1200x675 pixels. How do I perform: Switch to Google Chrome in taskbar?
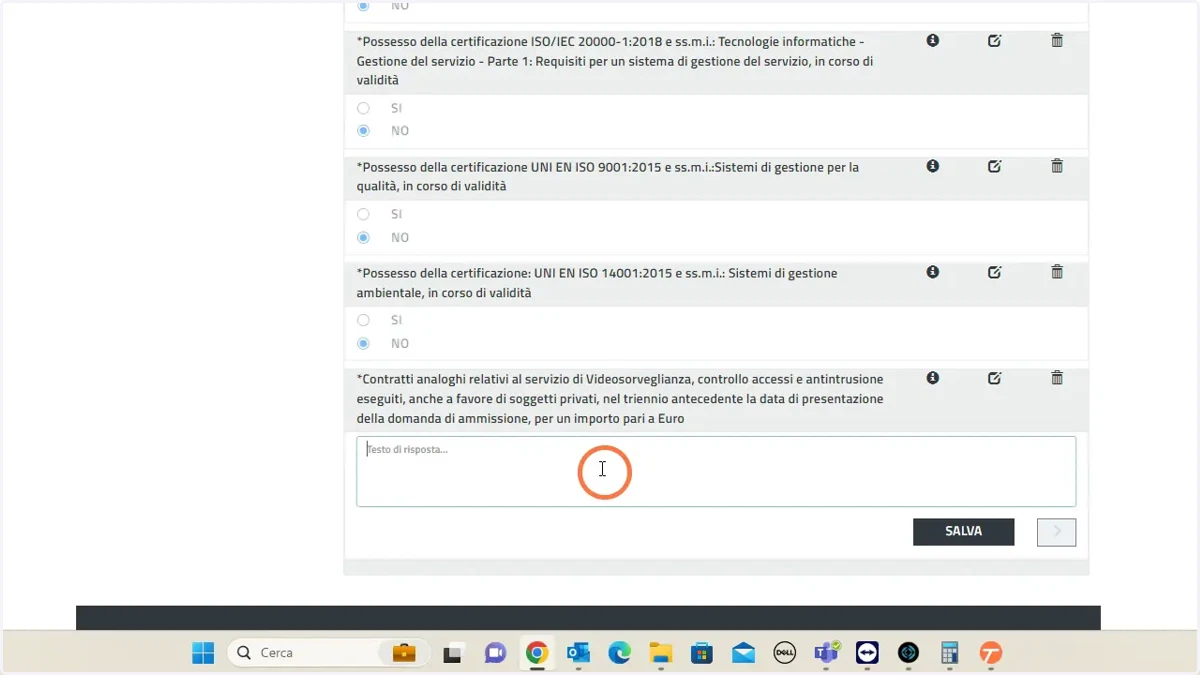click(x=537, y=653)
